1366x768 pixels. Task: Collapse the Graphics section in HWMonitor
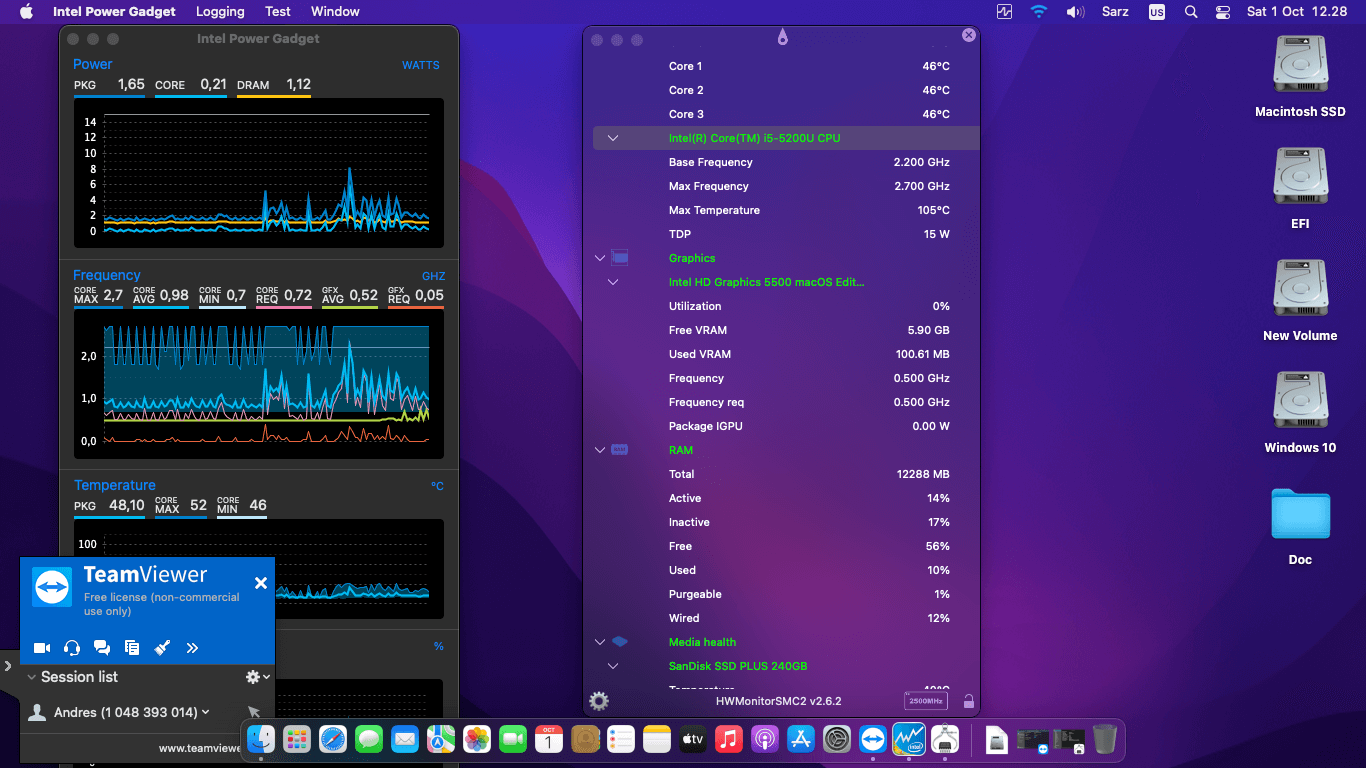[x=600, y=258]
